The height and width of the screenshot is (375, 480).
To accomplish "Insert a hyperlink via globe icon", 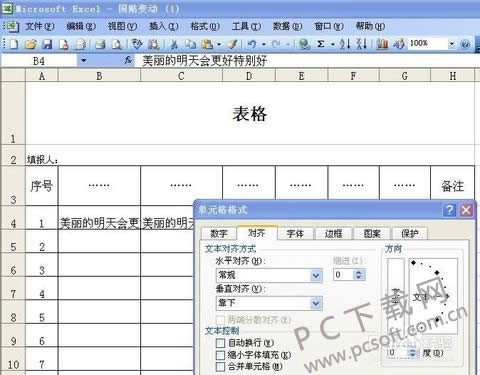I will coord(304,44).
